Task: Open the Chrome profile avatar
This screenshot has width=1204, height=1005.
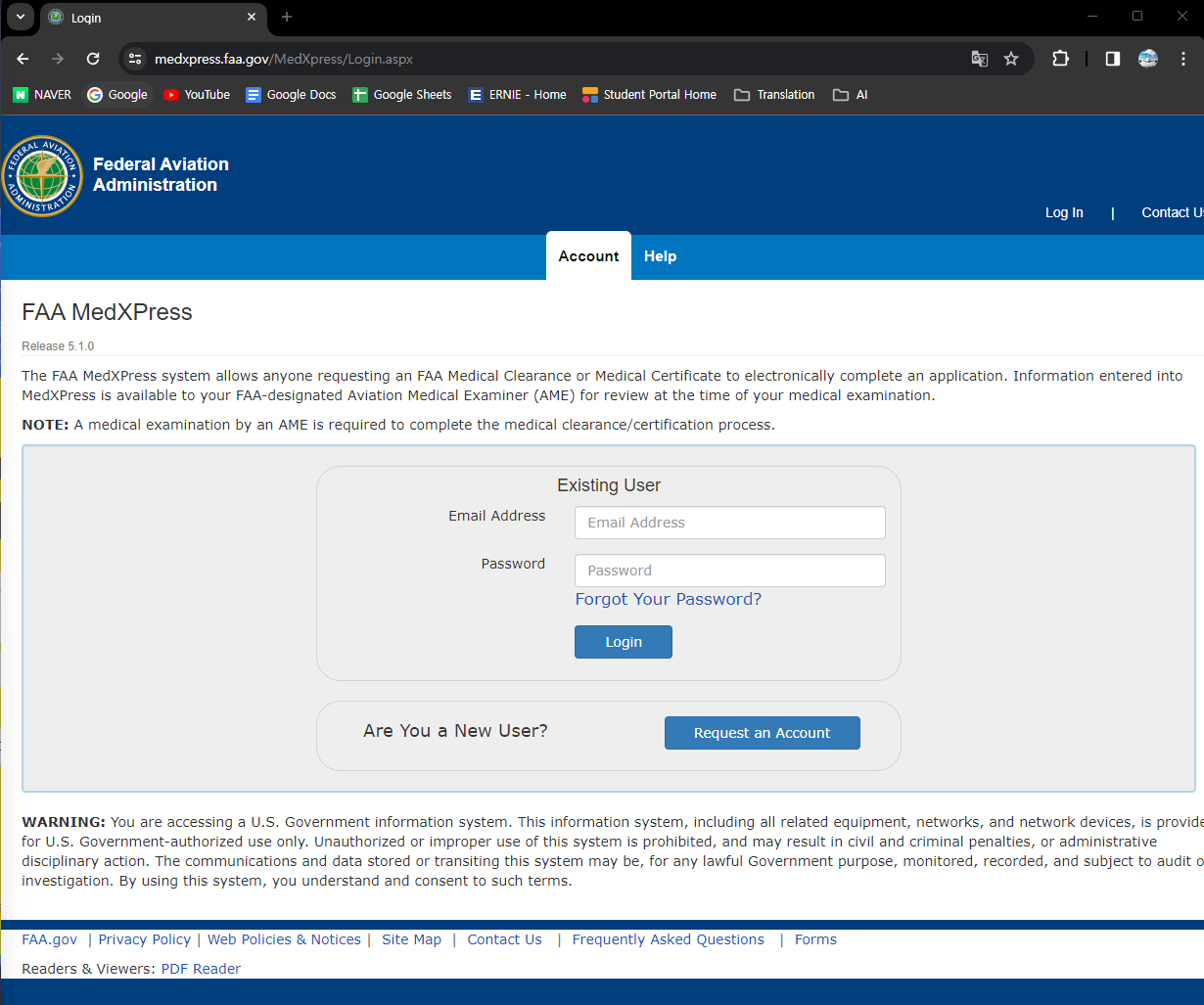Action: tap(1148, 59)
